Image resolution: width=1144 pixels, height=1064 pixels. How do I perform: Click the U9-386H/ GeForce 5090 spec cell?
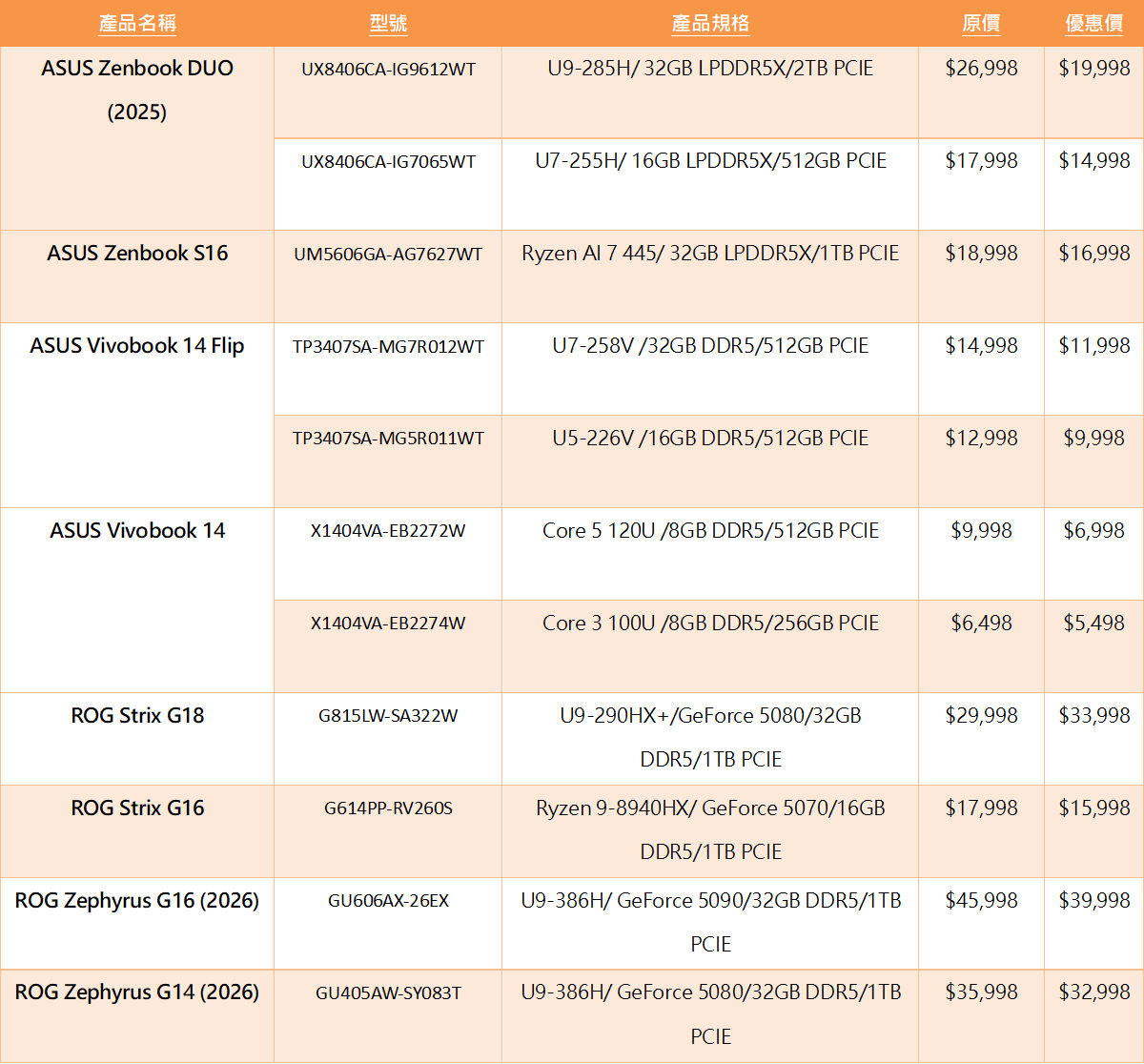point(710,923)
